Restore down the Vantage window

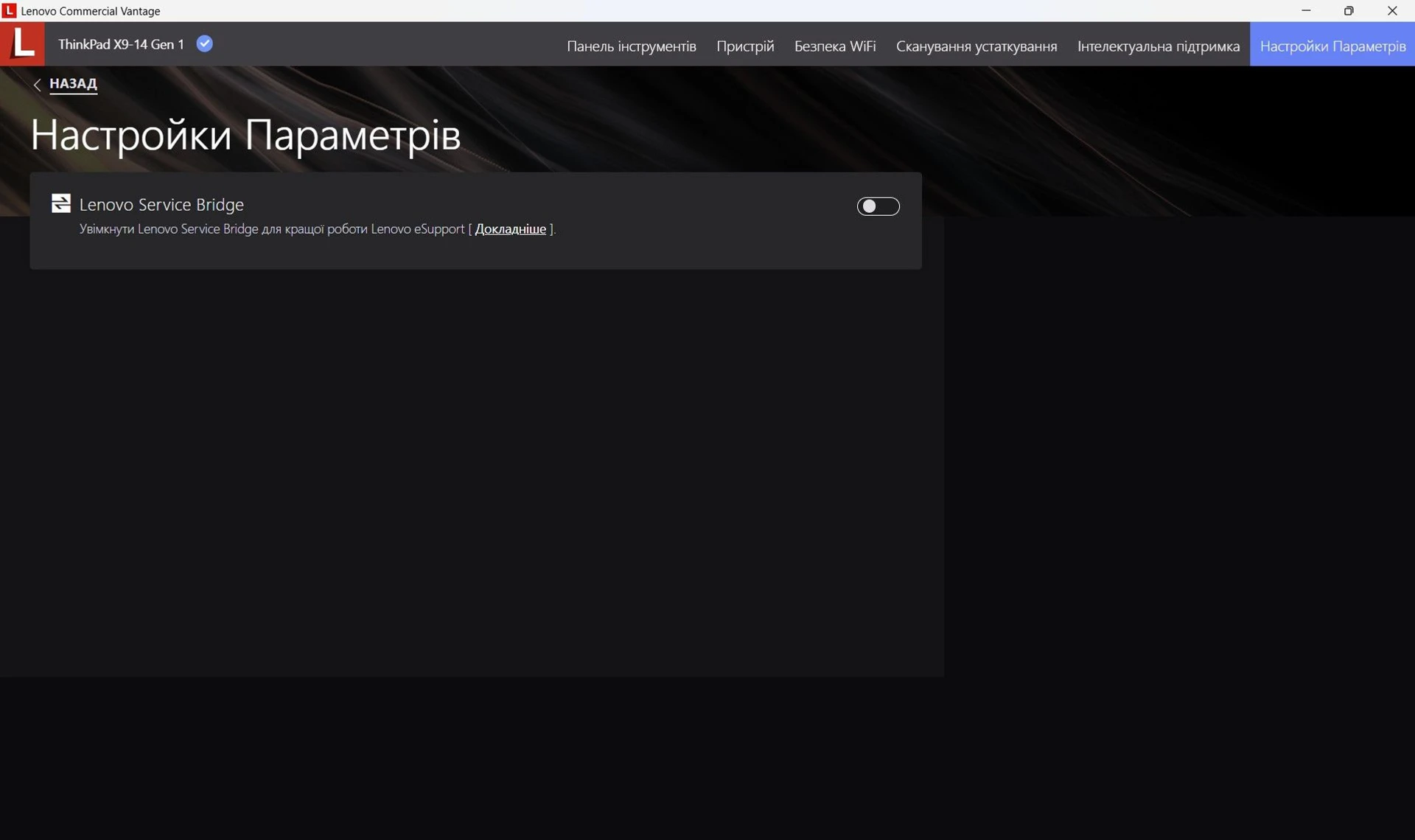(x=1349, y=10)
